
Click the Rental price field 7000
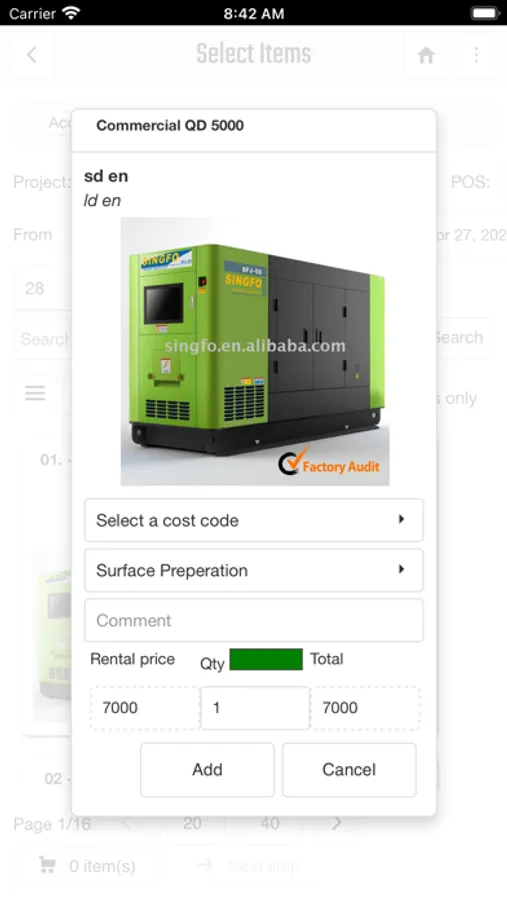click(x=145, y=708)
